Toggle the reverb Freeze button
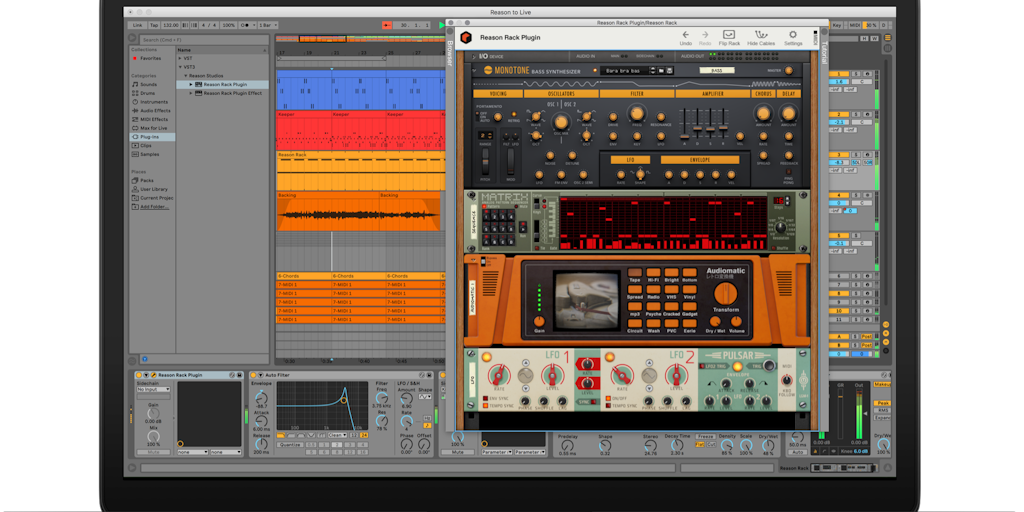The image size is (1024, 512). [705, 436]
